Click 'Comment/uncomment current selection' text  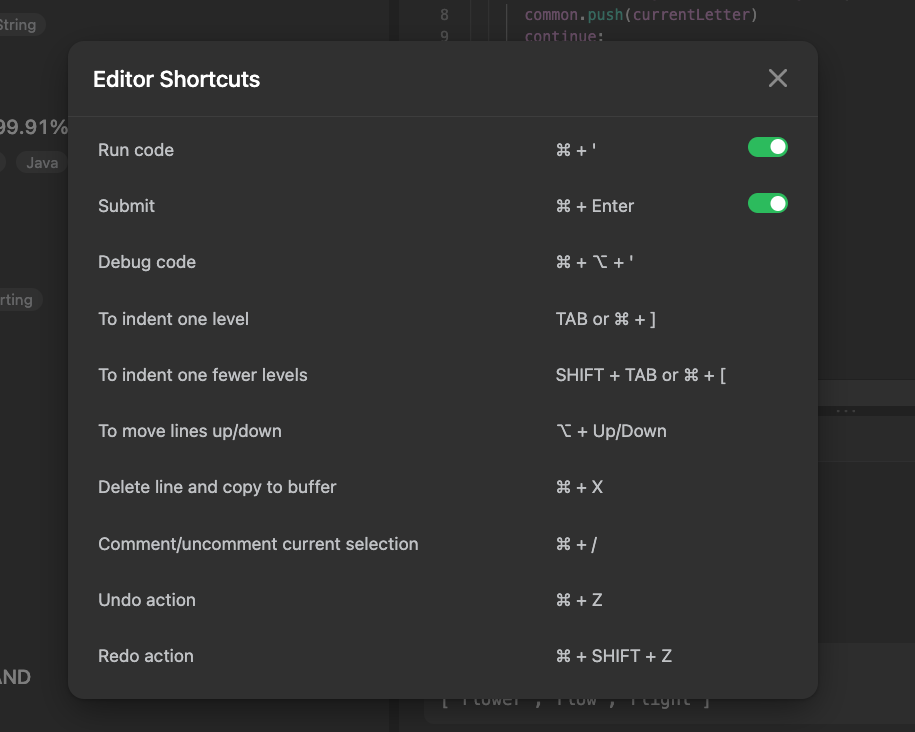coord(258,544)
